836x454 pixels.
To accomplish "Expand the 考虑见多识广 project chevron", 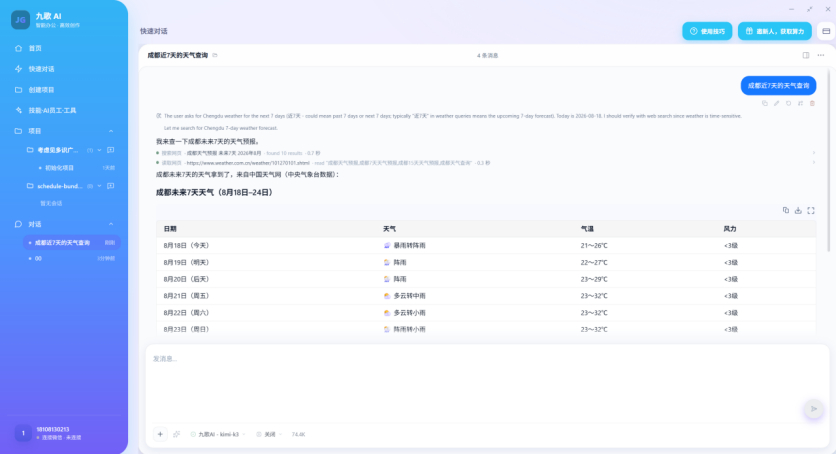I will pos(100,150).
